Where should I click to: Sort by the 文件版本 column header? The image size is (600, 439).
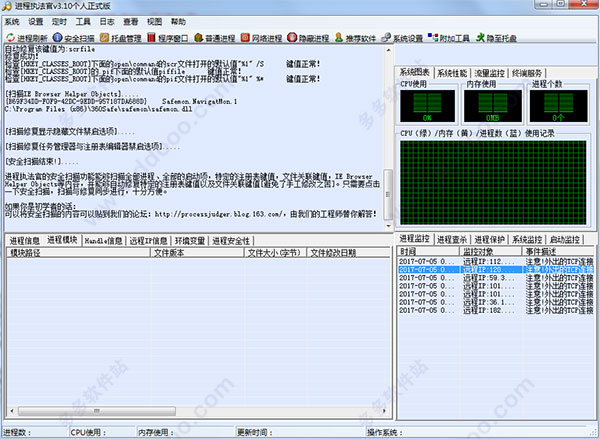coord(197,253)
